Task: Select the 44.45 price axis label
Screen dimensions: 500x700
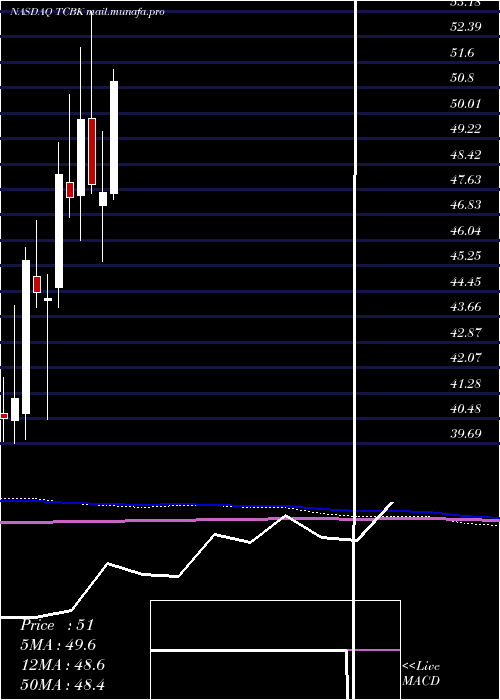Action: (466, 282)
